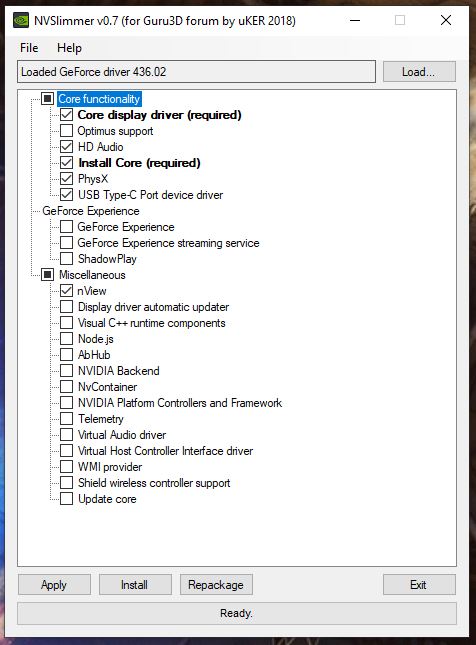Click the Repackage button
Viewport: 476px width, 645px height.
click(216, 585)
